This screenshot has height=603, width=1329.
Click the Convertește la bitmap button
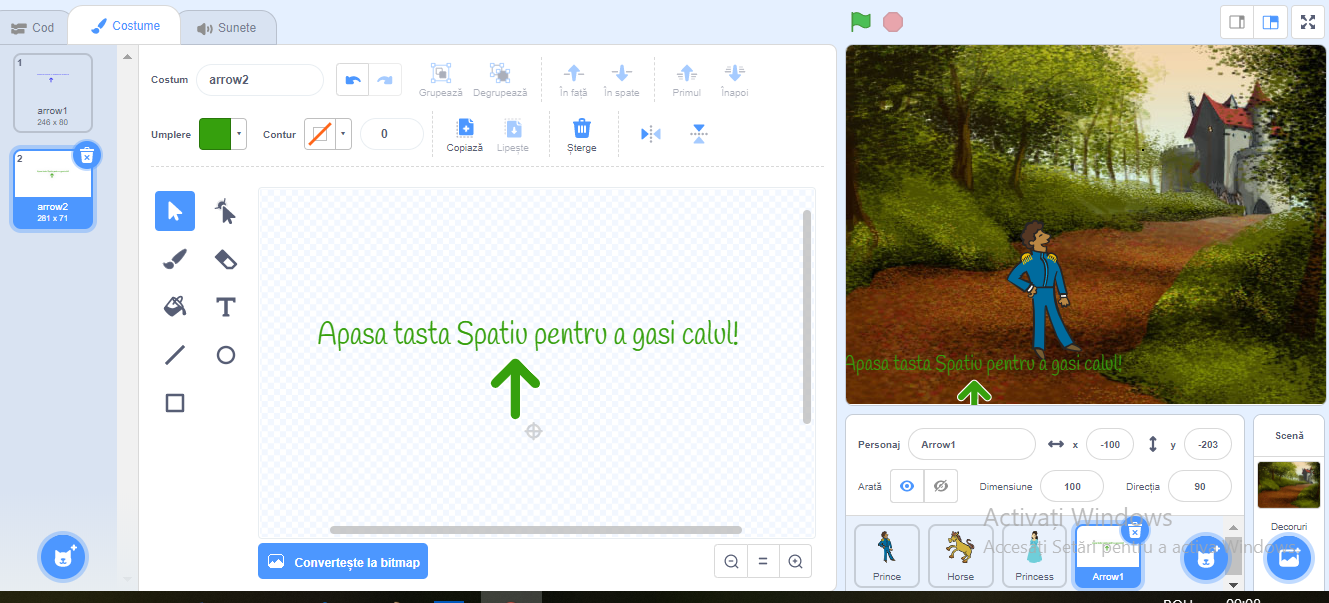[x=342, y=561]
